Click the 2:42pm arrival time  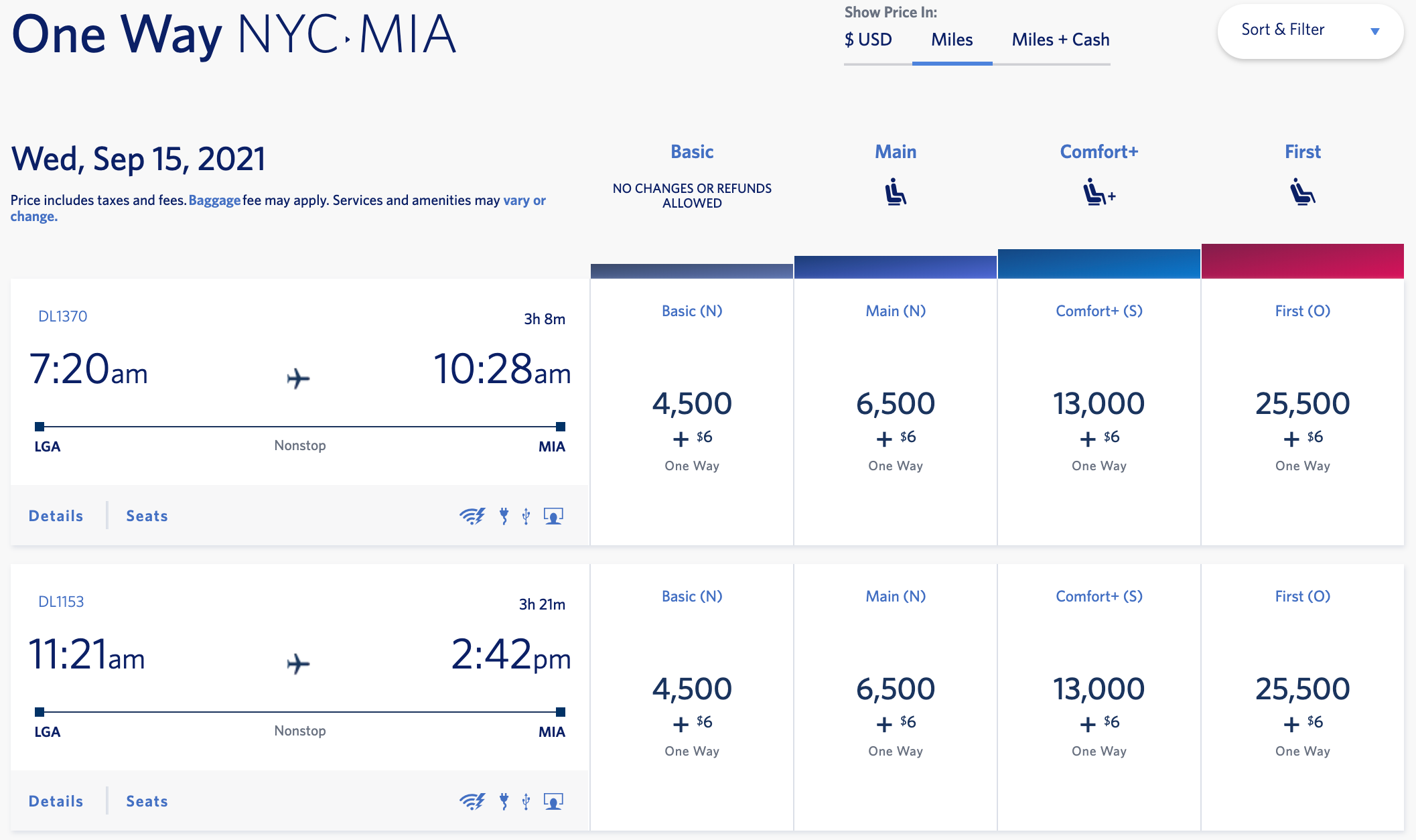click(x=511, y=654)
